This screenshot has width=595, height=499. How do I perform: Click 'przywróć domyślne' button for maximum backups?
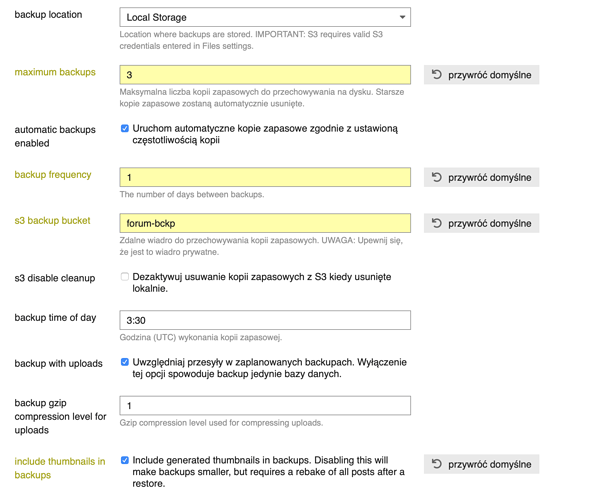[x=482, y=75]
